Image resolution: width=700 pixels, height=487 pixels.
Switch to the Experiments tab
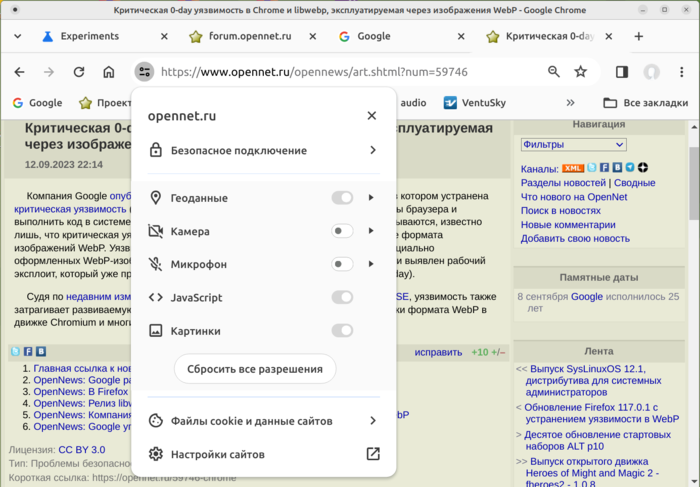pyautogui.click(x=90, y=36)
